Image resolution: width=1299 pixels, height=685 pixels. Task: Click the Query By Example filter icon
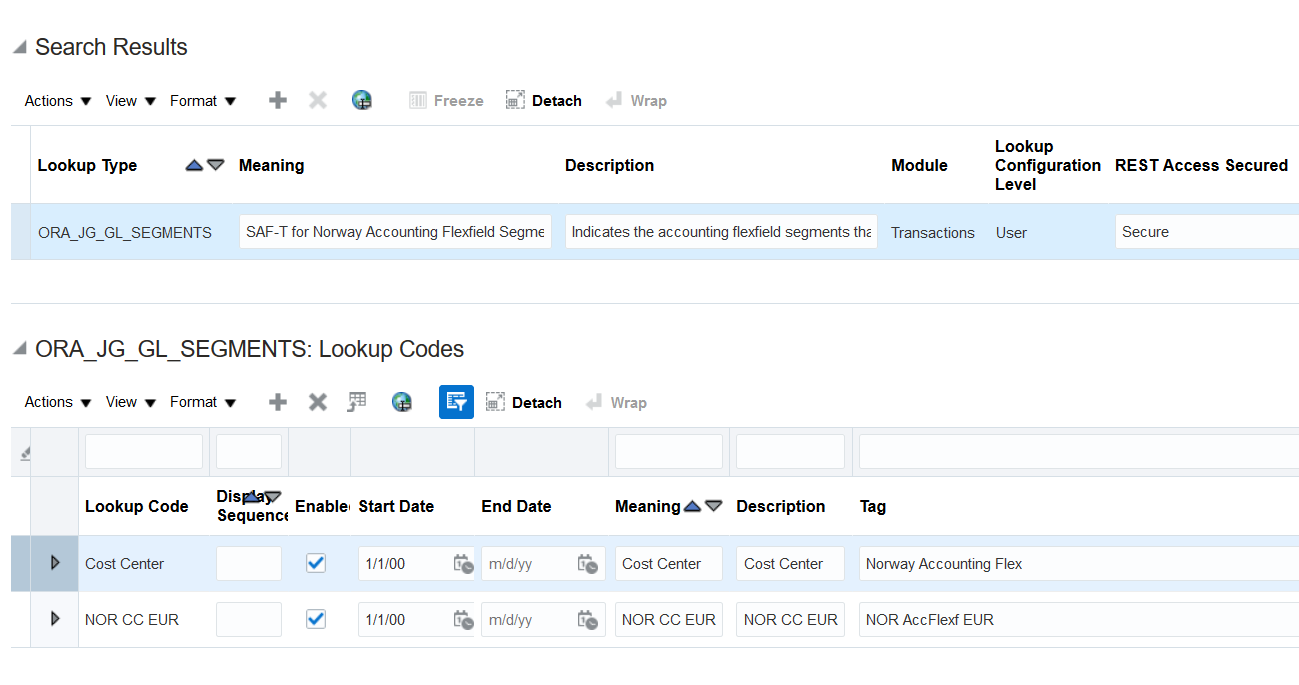(456, 402)
